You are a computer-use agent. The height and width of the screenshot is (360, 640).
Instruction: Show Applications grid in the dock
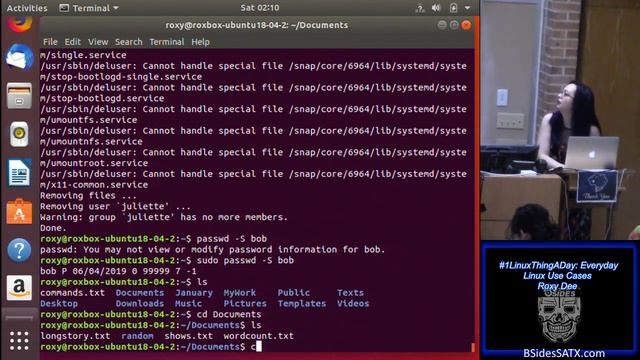pos(19,341)
